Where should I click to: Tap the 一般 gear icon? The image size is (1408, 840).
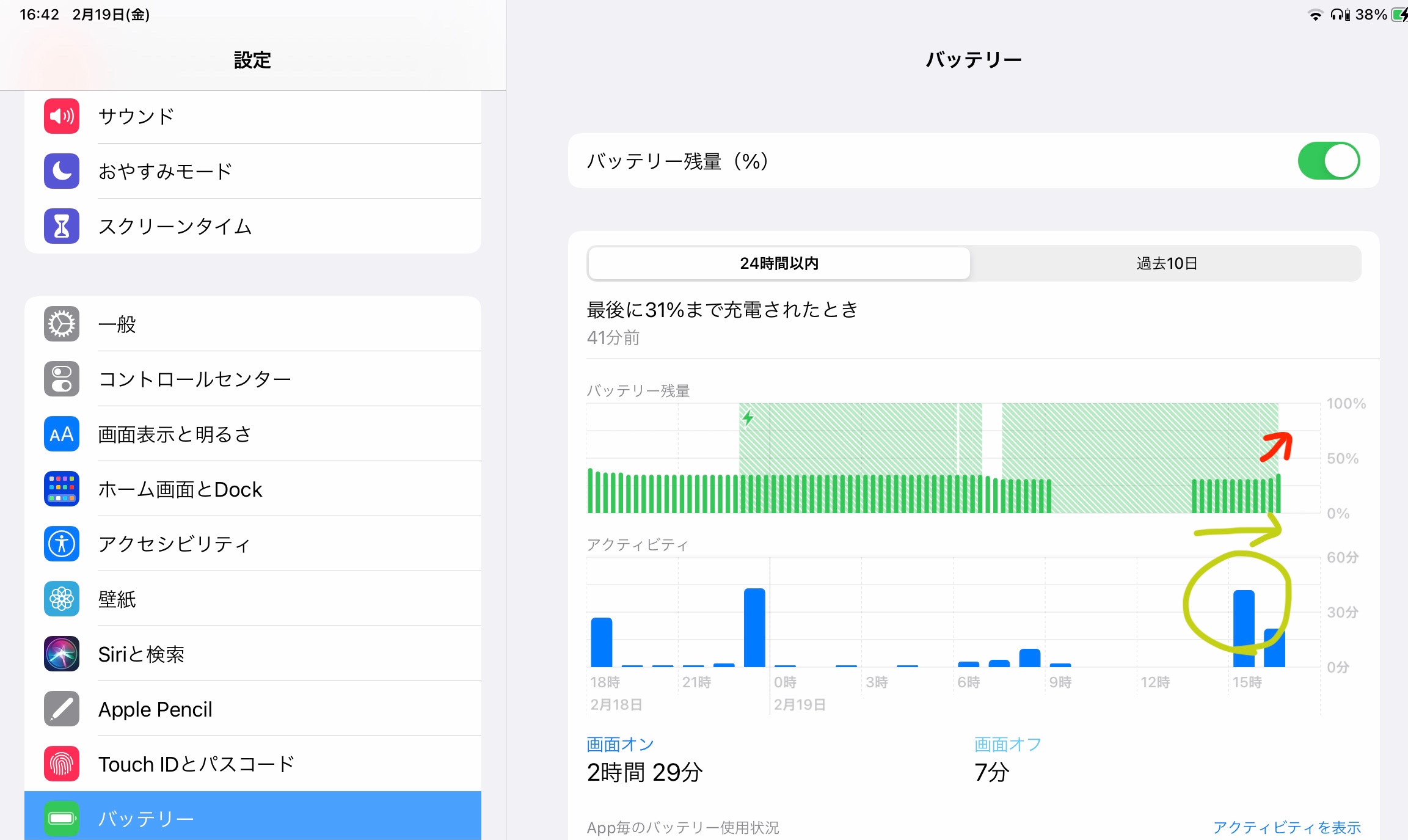click(62, 324)
